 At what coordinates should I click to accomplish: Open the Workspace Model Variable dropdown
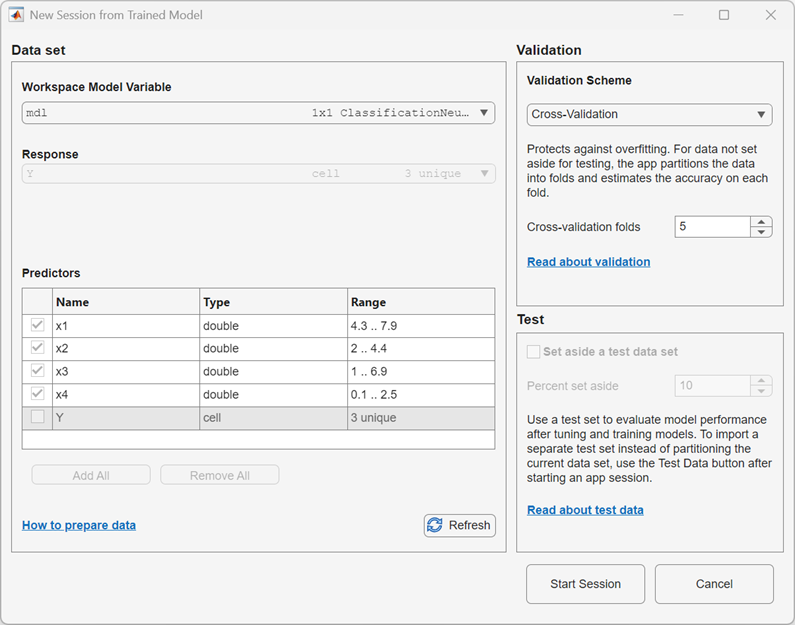(x=258, y=113)
